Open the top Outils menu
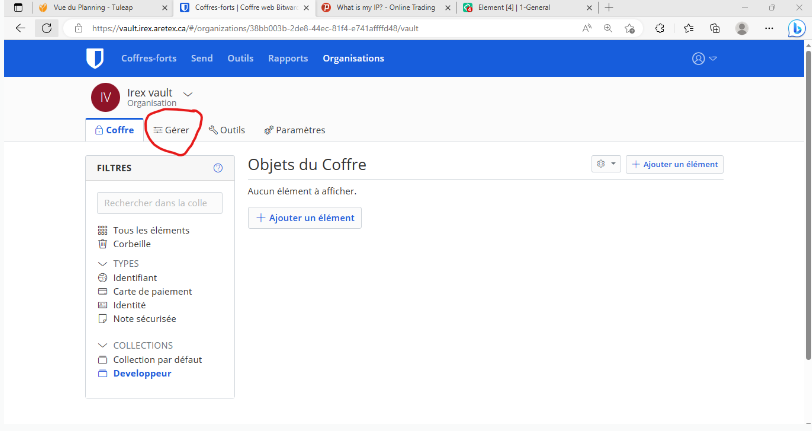 (x=240, y=59)
